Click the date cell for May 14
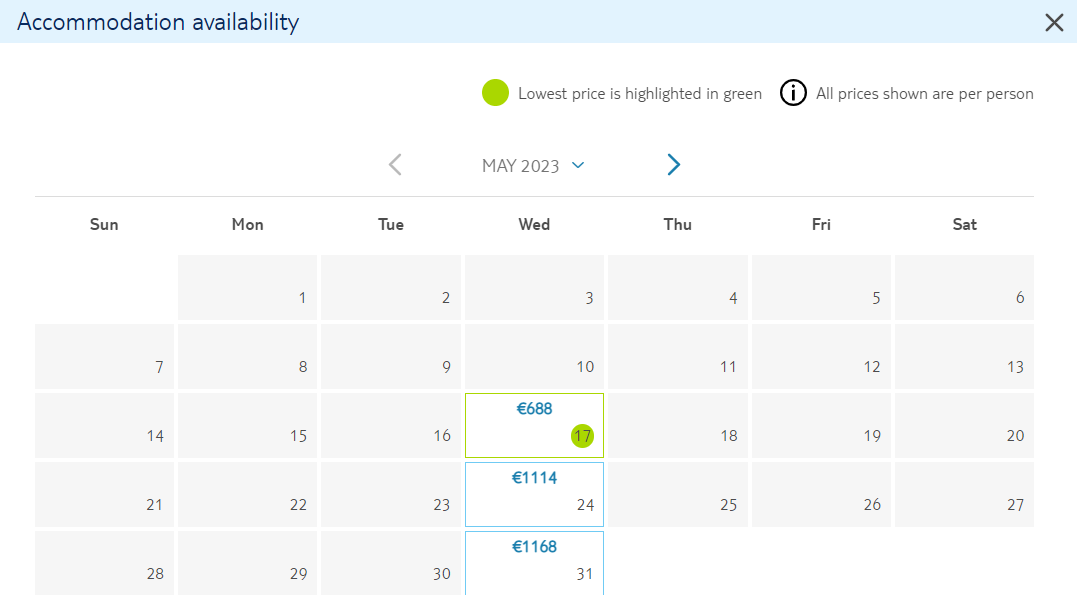This screenshot has height=611, width=1077. (x=104, y=426)
